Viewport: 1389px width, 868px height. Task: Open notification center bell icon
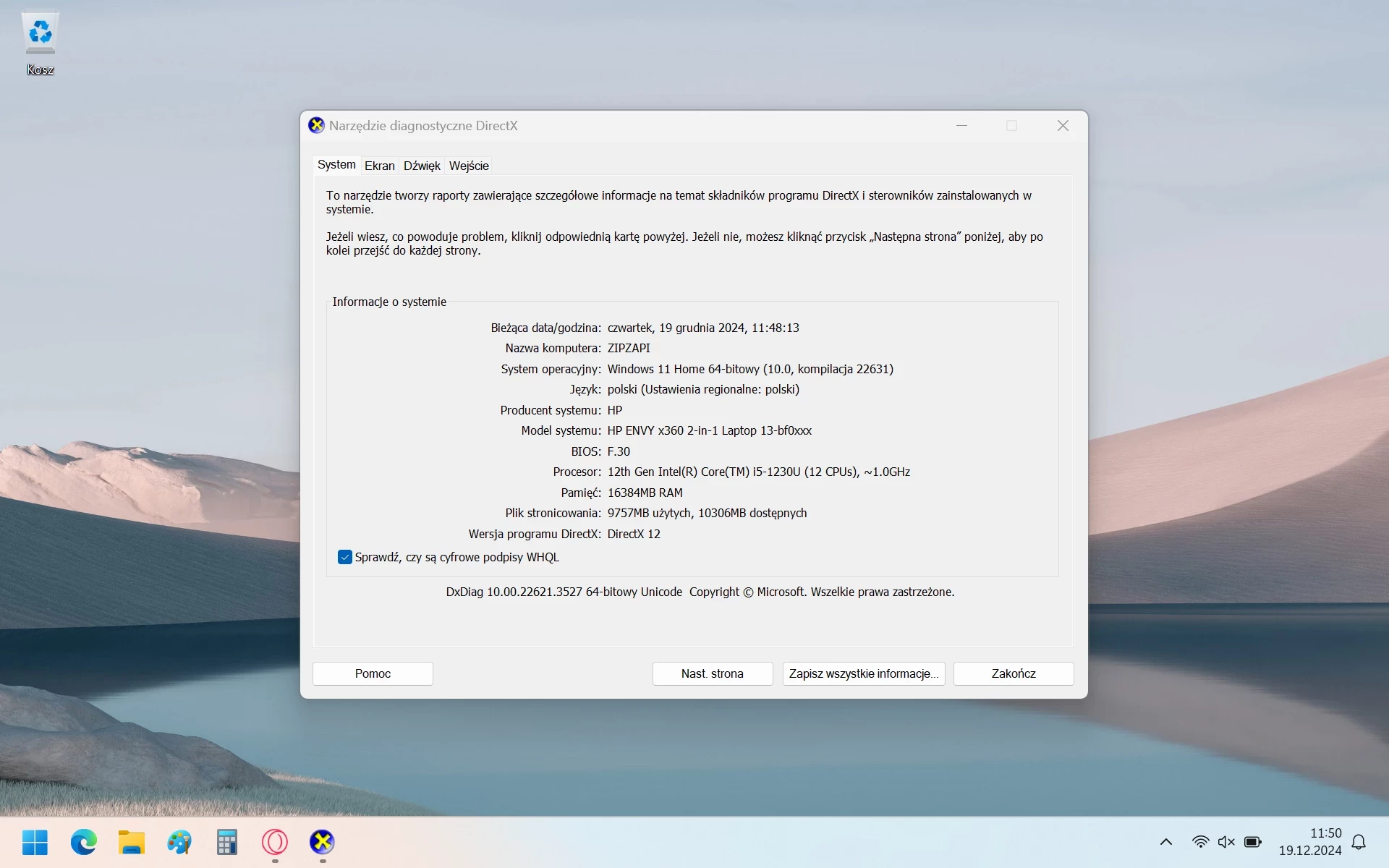(1359, 842)
